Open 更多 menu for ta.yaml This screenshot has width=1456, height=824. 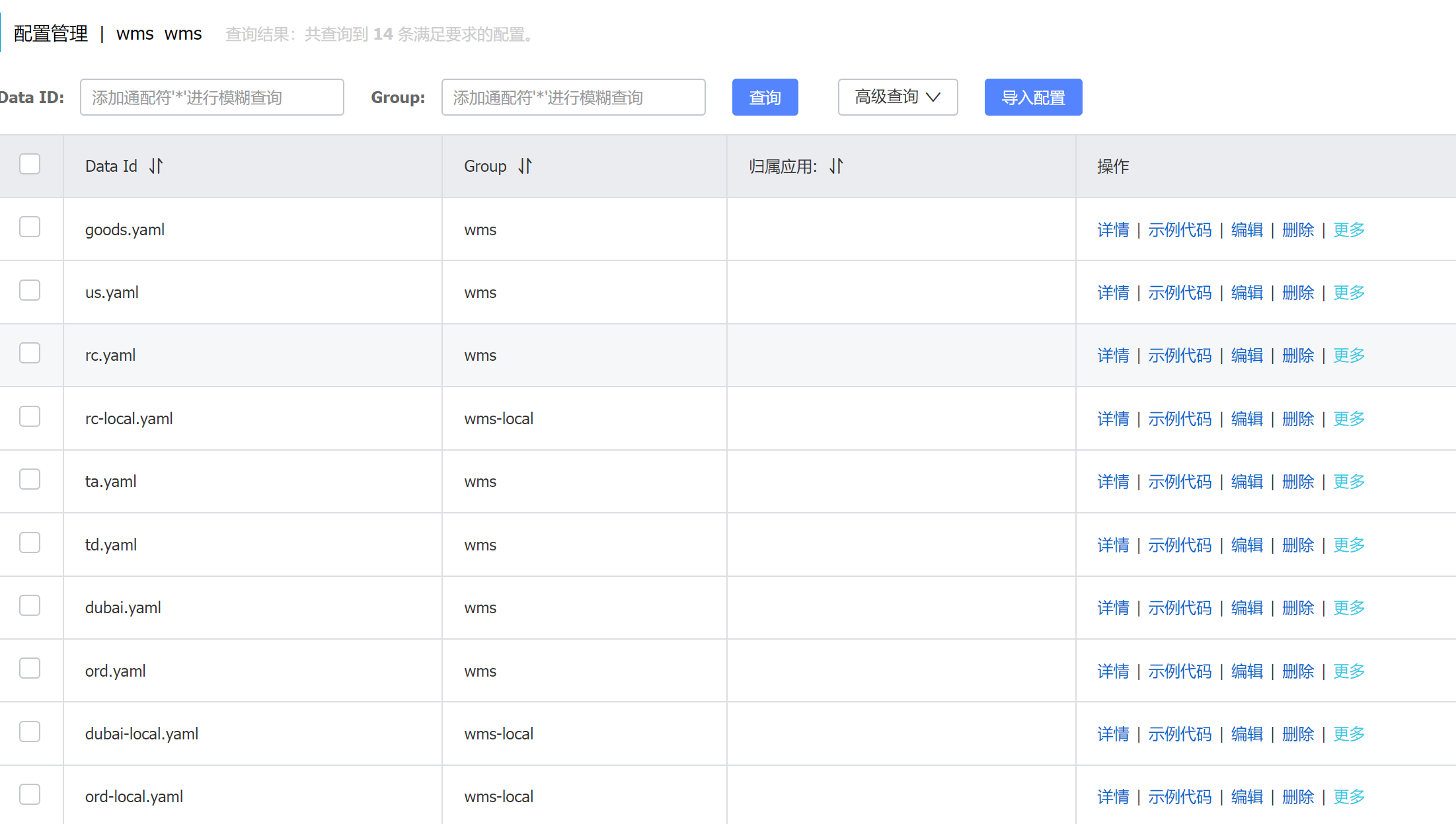pos(1349,482)
